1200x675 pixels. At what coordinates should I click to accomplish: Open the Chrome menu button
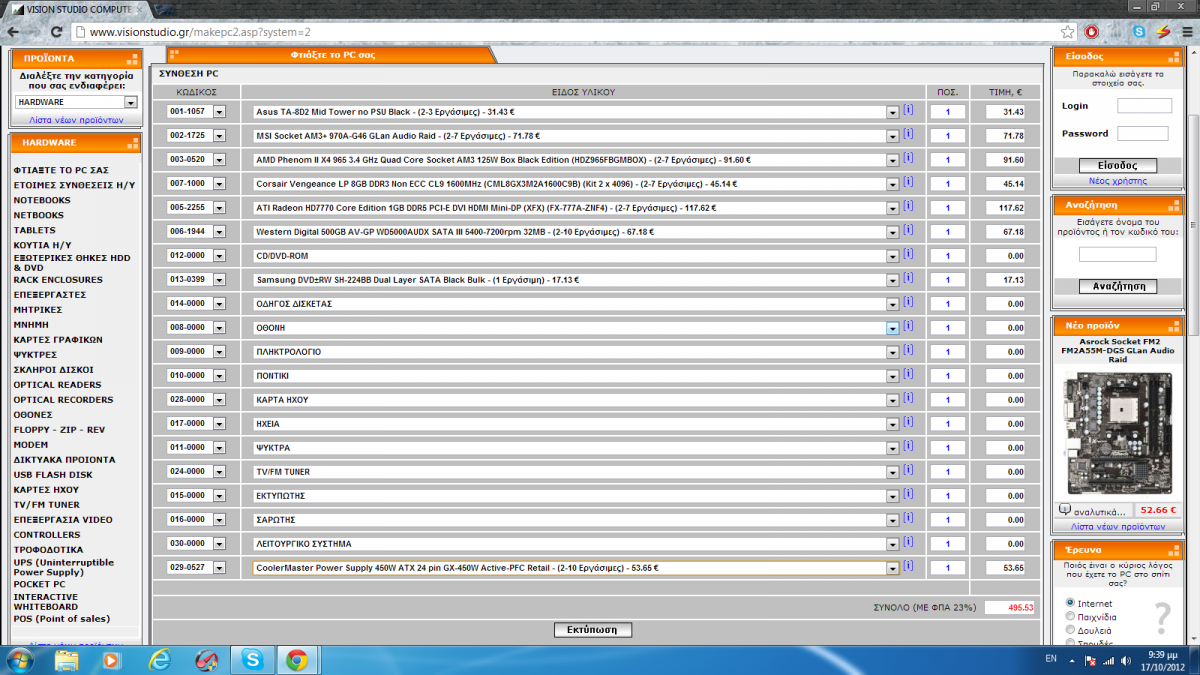click(1185, 32)
